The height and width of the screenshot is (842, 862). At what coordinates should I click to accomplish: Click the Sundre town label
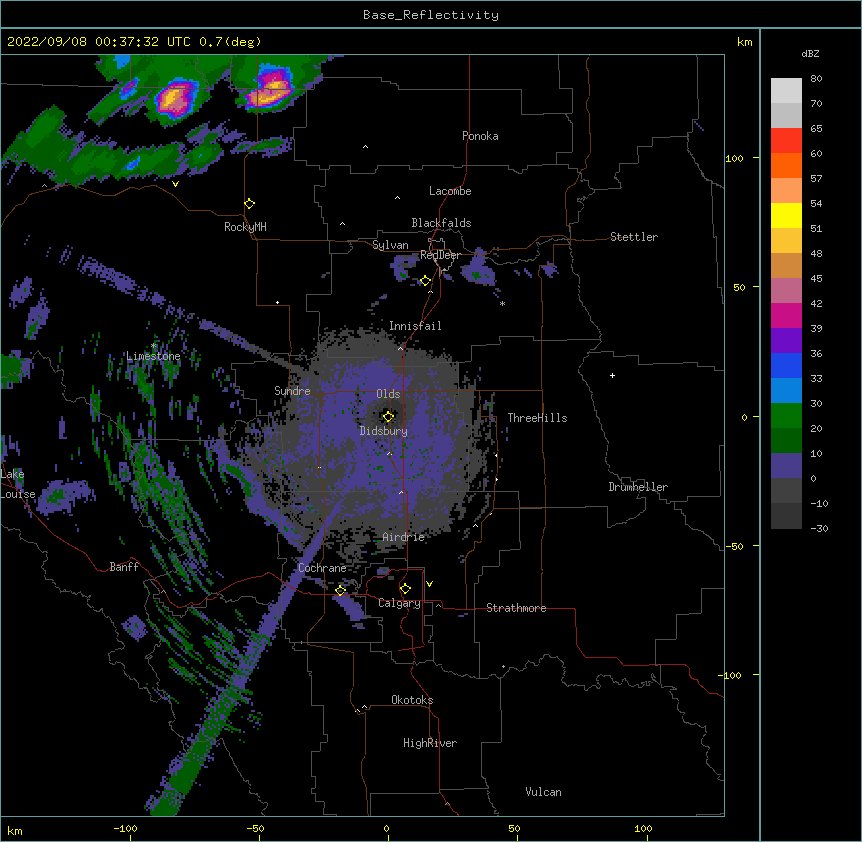coord(292,391)
